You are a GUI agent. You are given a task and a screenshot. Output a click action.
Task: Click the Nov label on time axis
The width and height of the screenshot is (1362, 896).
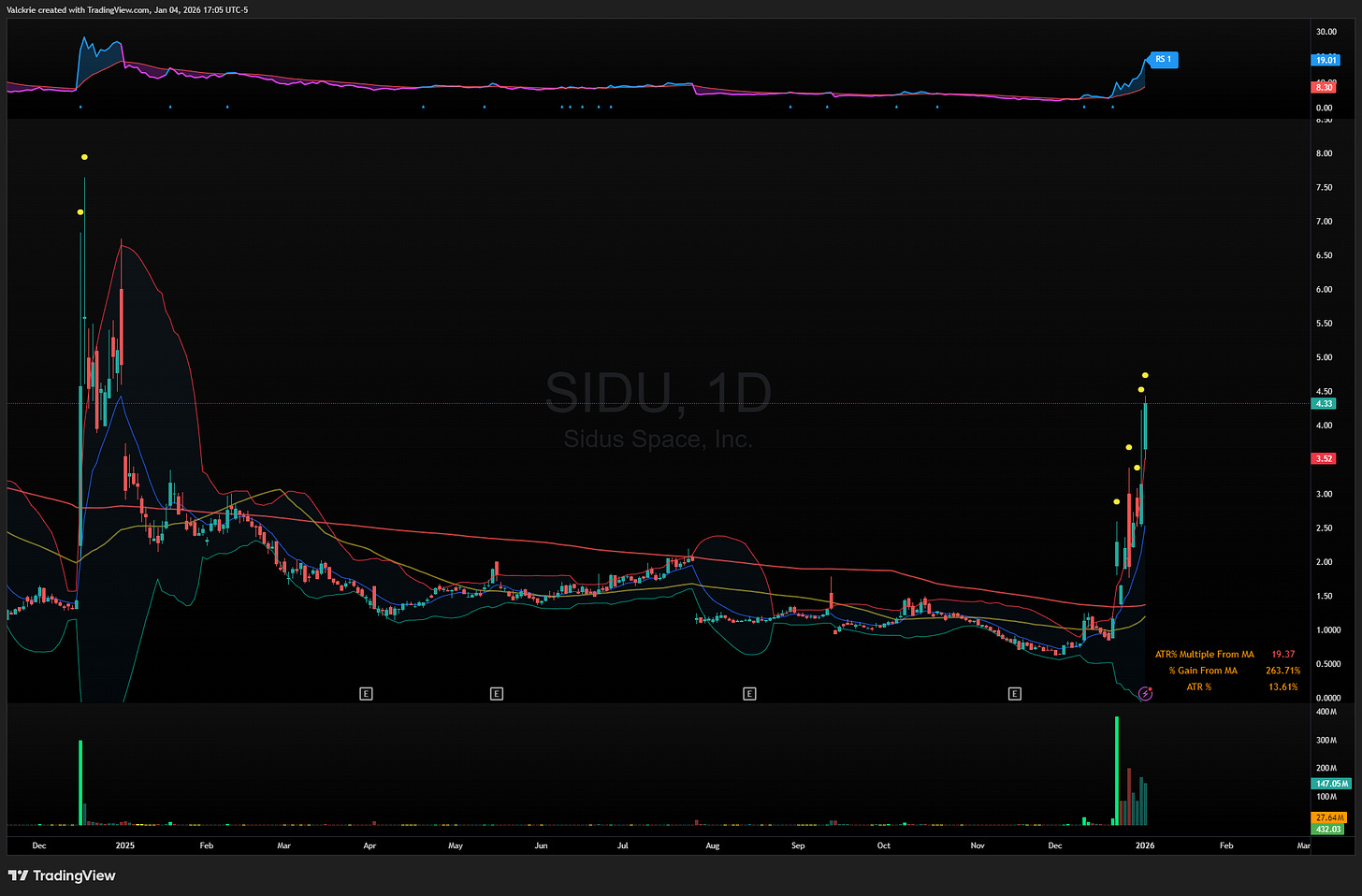[978, 845]
